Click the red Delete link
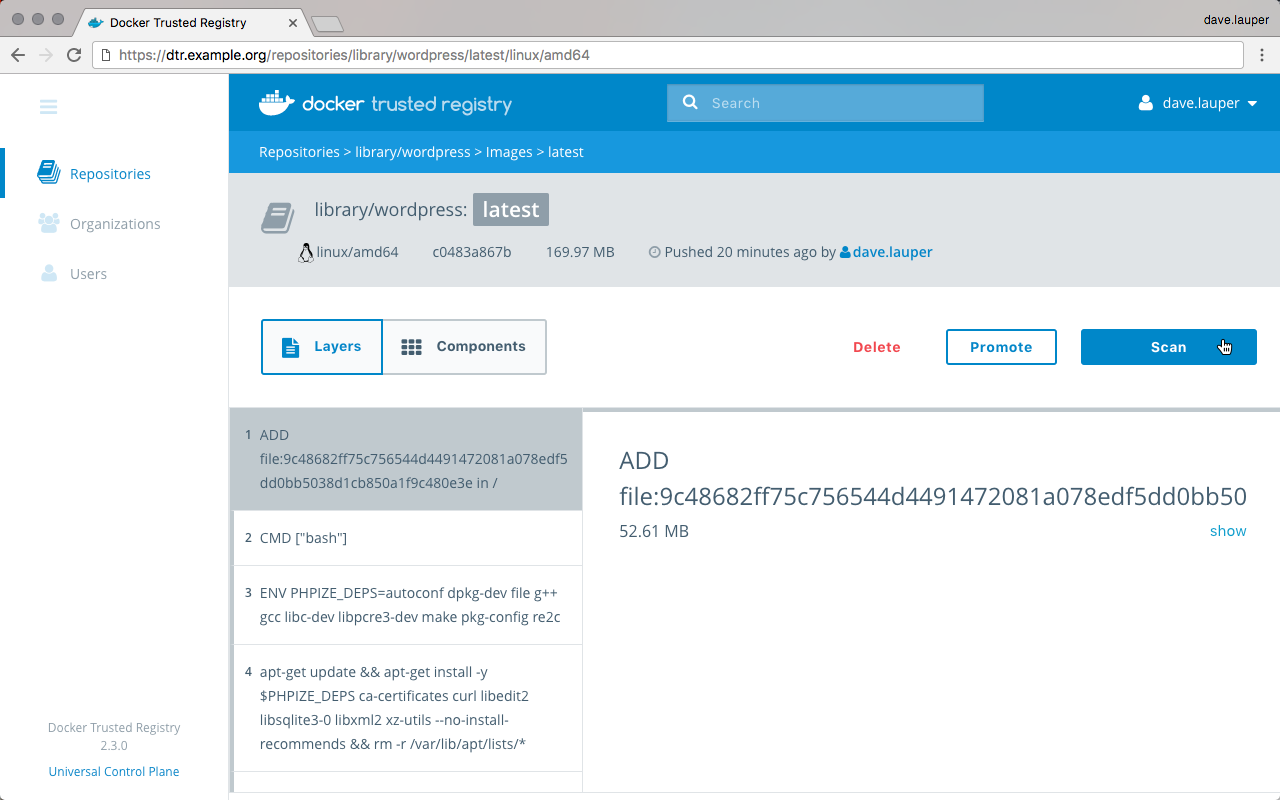The width and height of the screenshot is (1280, 800). click(876, 347)
